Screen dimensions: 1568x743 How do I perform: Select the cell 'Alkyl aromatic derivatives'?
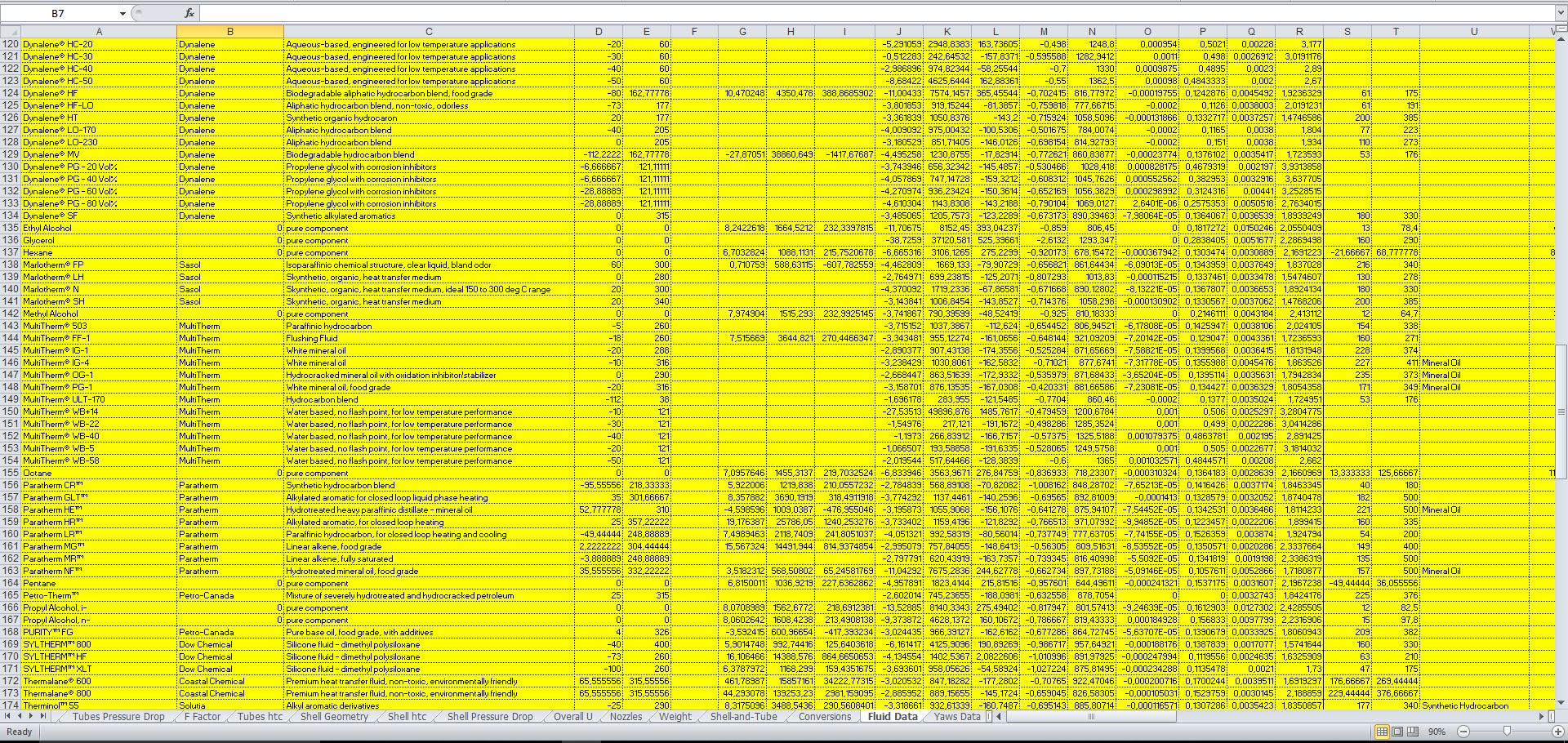[x=429, y=705]
